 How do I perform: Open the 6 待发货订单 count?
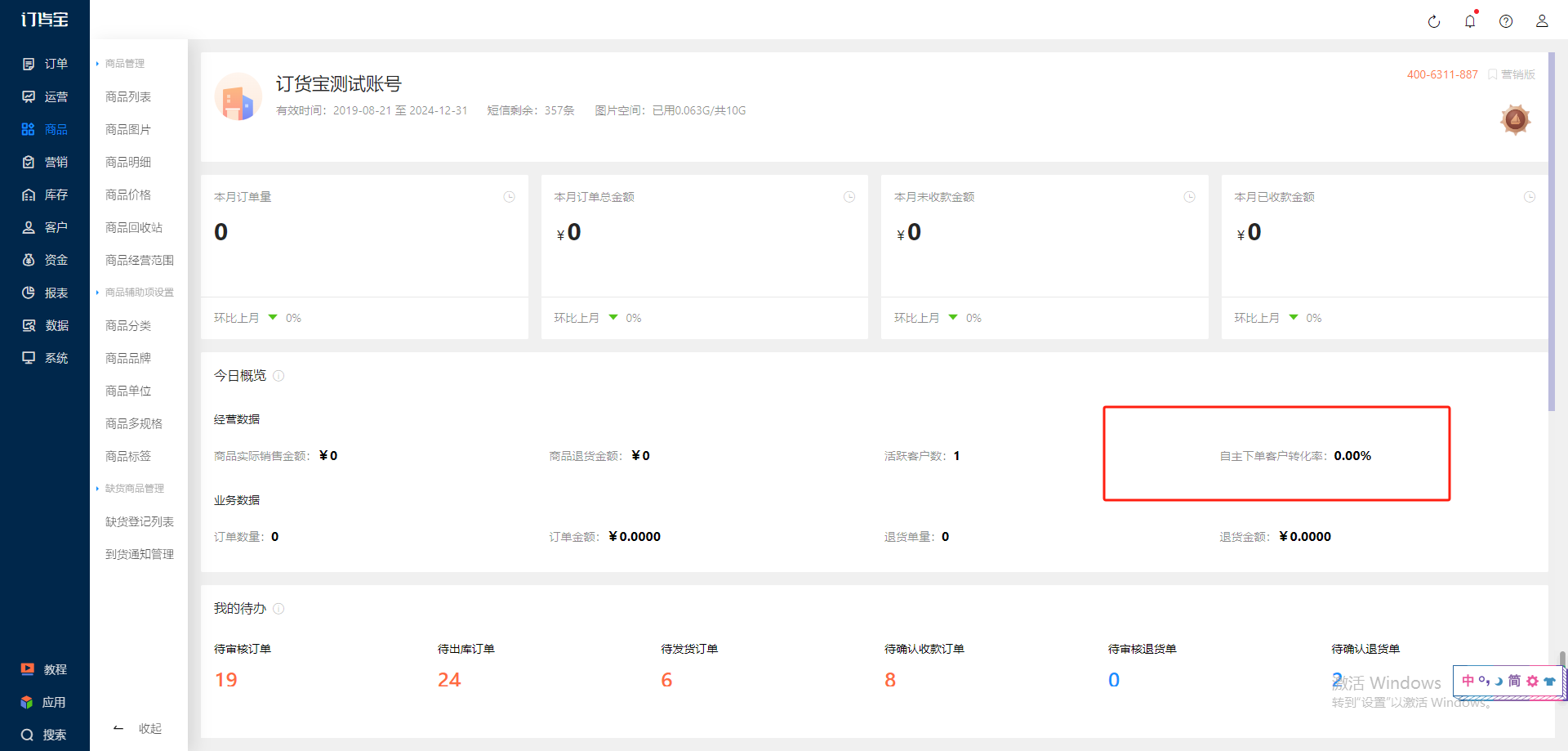(666, 680)
